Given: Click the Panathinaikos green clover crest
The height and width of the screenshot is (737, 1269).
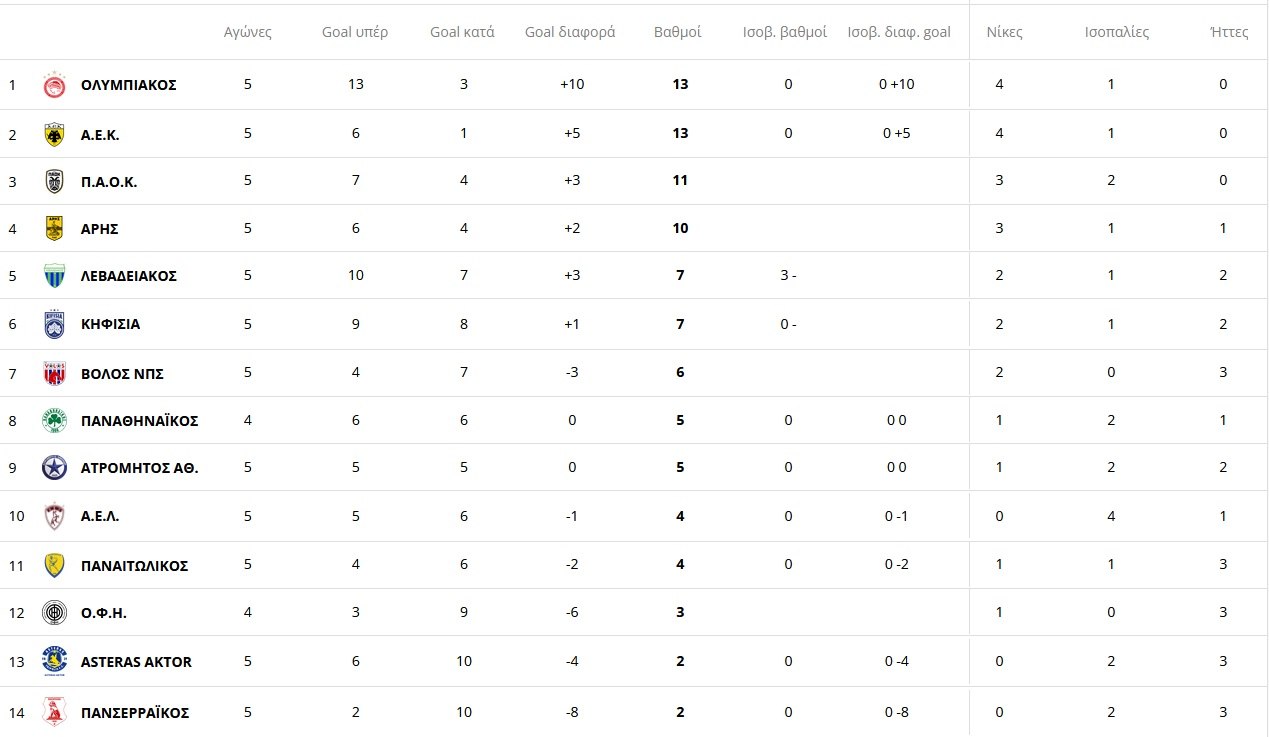Looking at the screenshot, I should (x=54, y=421).
